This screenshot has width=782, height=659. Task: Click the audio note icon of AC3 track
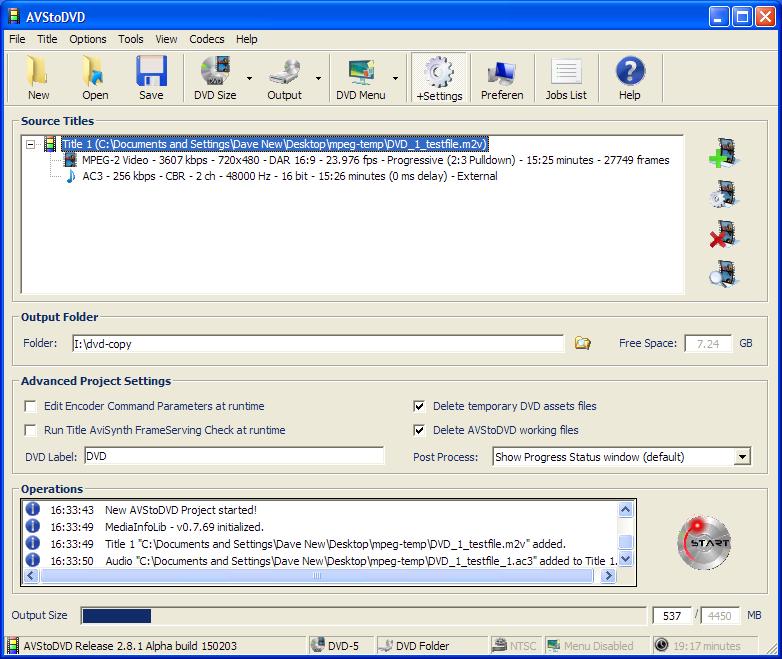[71, 176]
